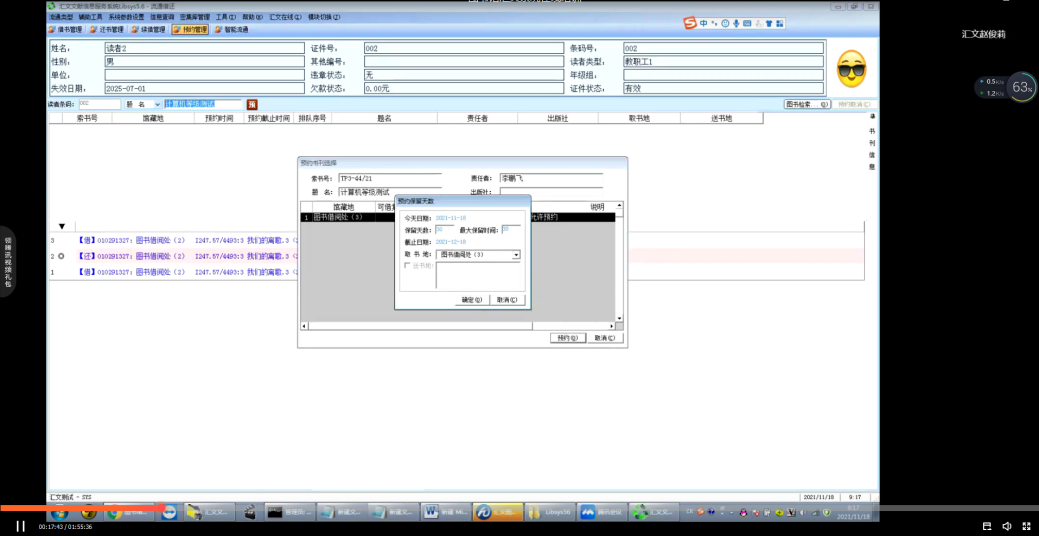Click the 预约时间 column header
1039x536 pixels.
pos(219,119)
